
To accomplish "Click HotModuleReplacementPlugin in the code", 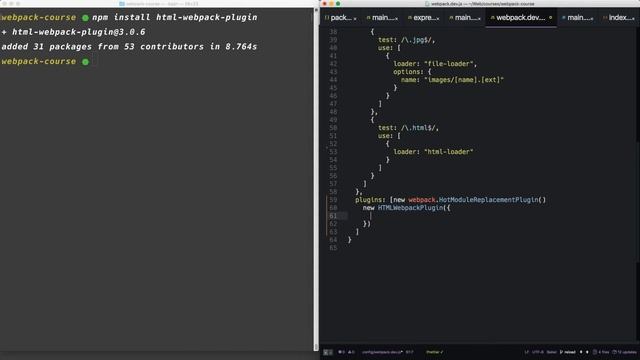I will click(488, 200).
